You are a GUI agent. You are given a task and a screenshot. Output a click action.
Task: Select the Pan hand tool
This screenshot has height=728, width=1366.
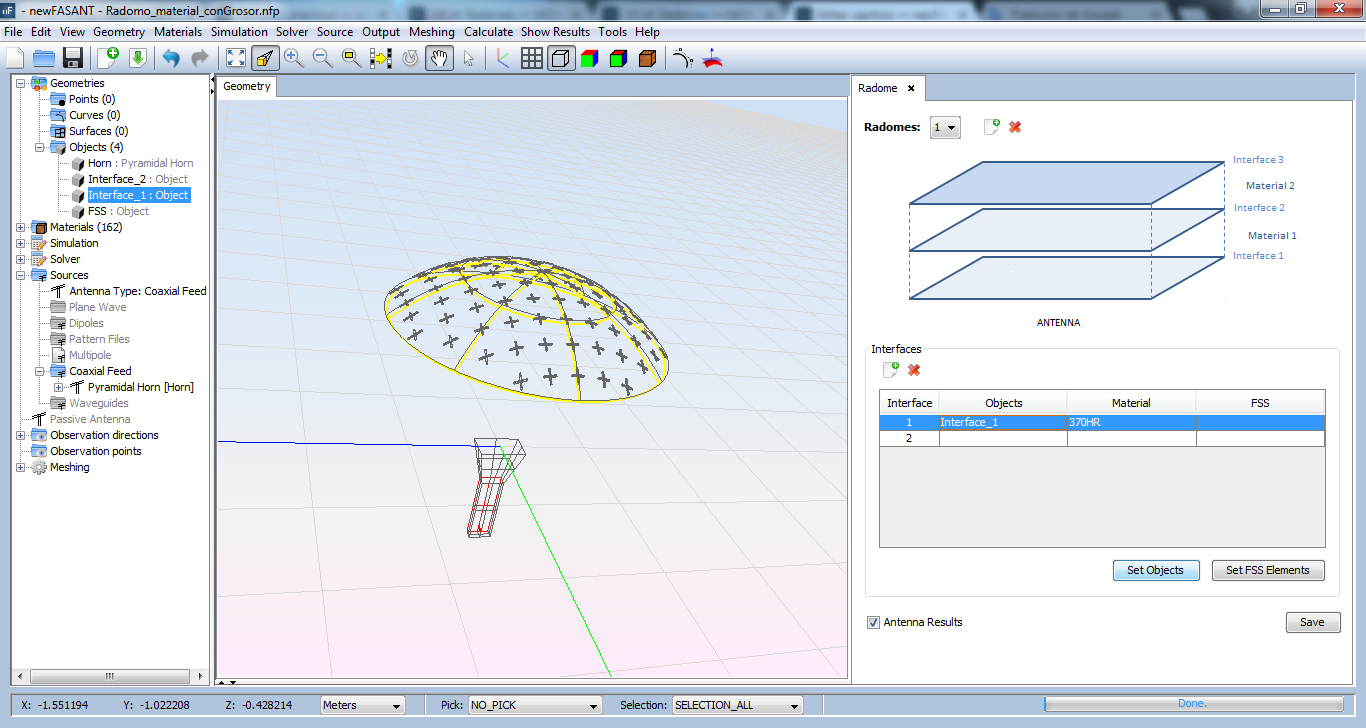(438, 58)
